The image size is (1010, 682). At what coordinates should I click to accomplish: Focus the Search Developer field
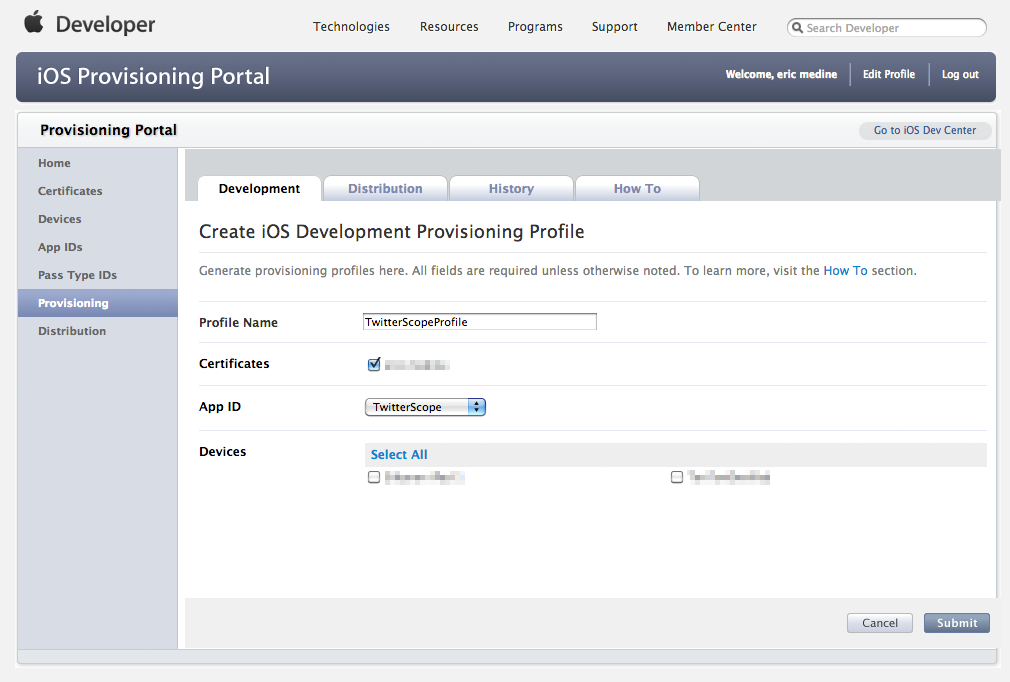click(886, 28)
